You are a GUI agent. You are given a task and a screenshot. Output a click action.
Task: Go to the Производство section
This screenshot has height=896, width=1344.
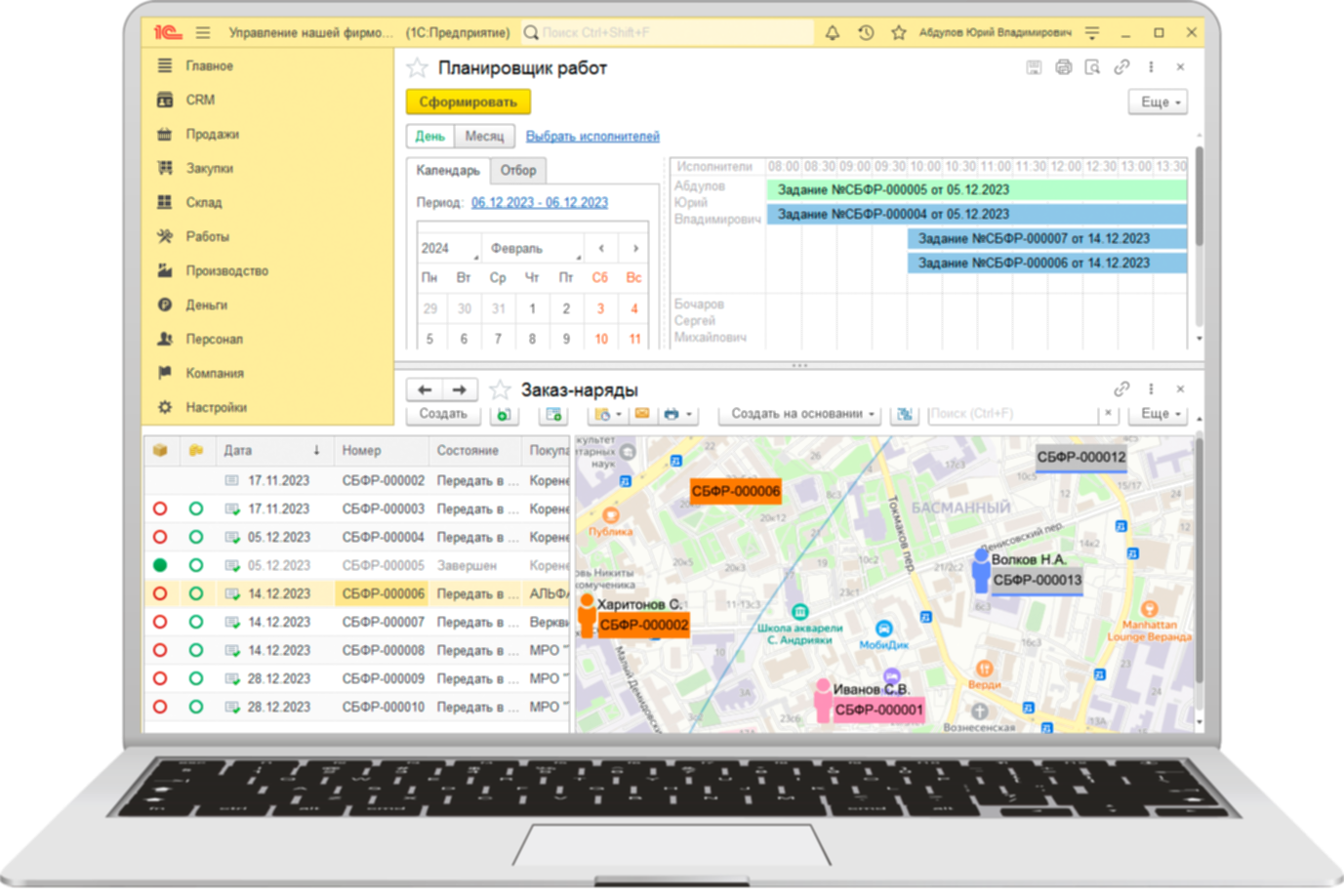pos(226,270)
